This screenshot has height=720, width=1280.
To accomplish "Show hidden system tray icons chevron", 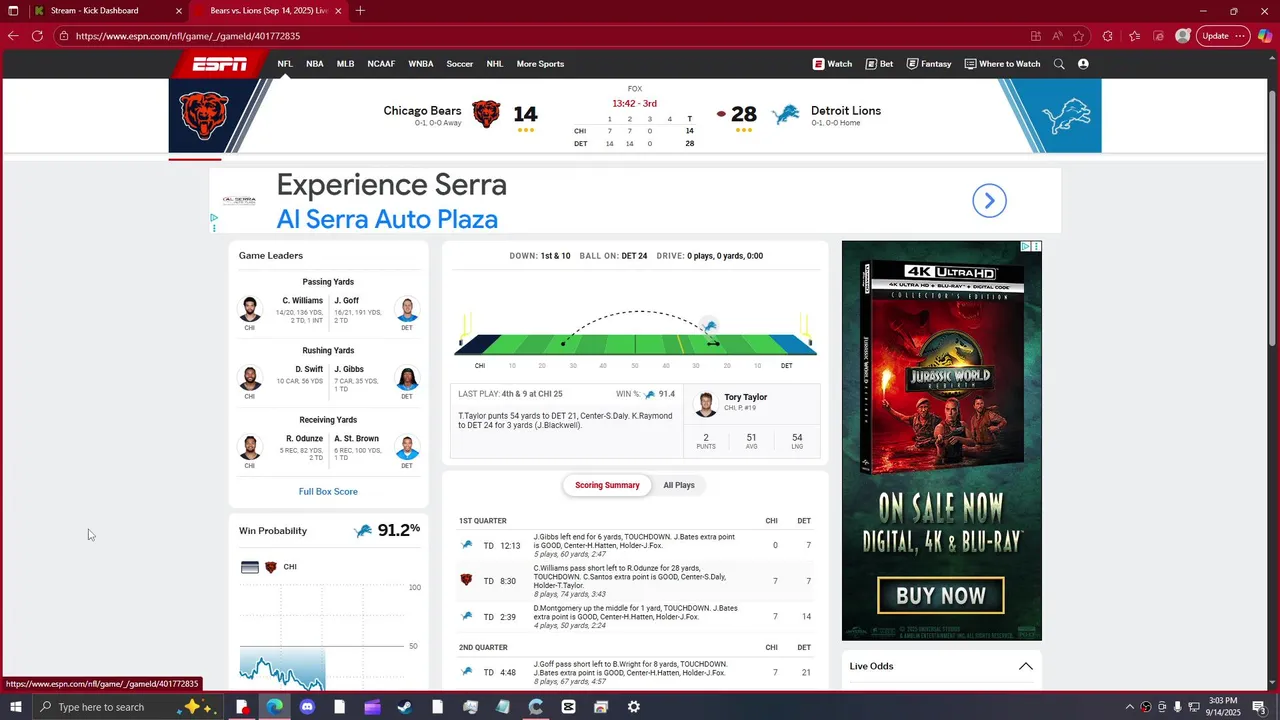I will [1129, 707].
